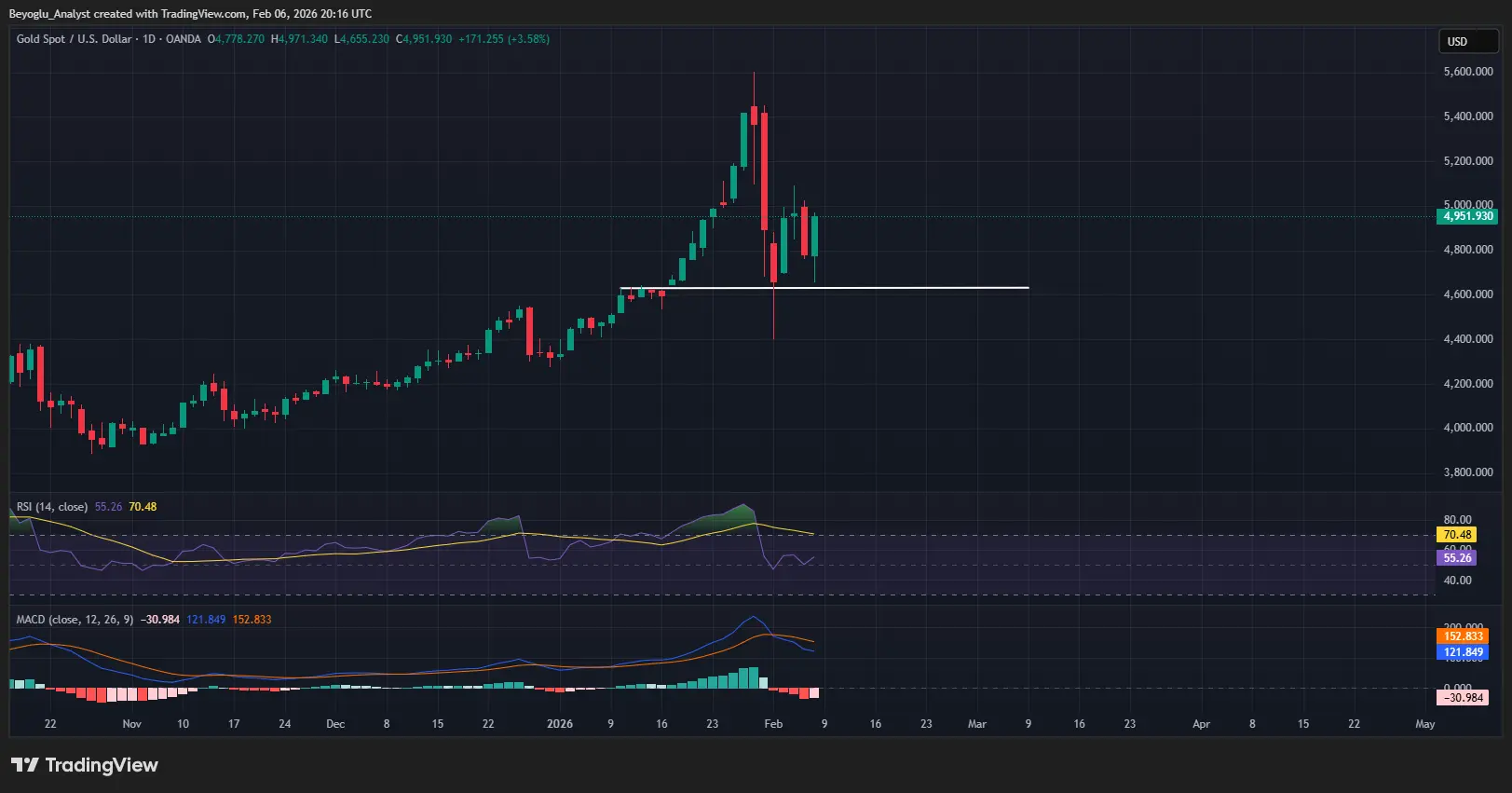The width and height of the screenshot is (1512, 793).
Task: Click the Dec label on the time axis
Action: pos(335,724)
